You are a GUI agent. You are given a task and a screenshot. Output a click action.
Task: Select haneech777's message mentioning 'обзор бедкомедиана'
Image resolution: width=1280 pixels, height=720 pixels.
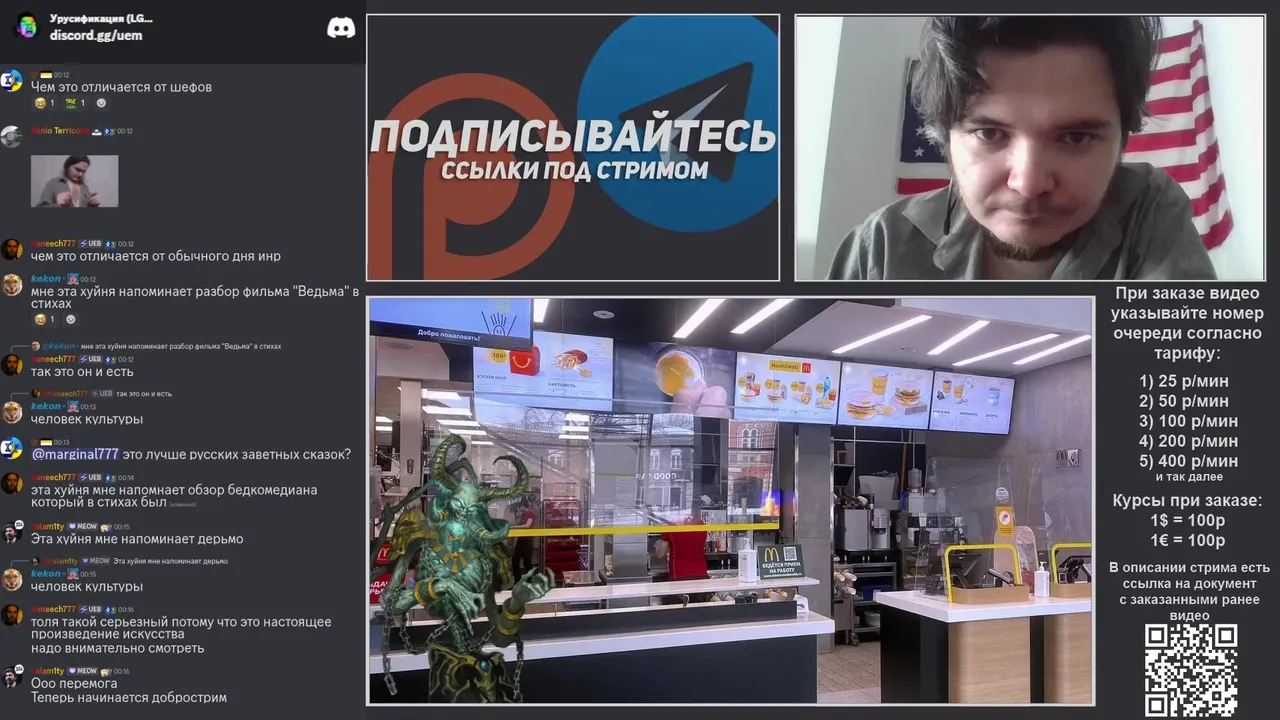pos(174,496)
